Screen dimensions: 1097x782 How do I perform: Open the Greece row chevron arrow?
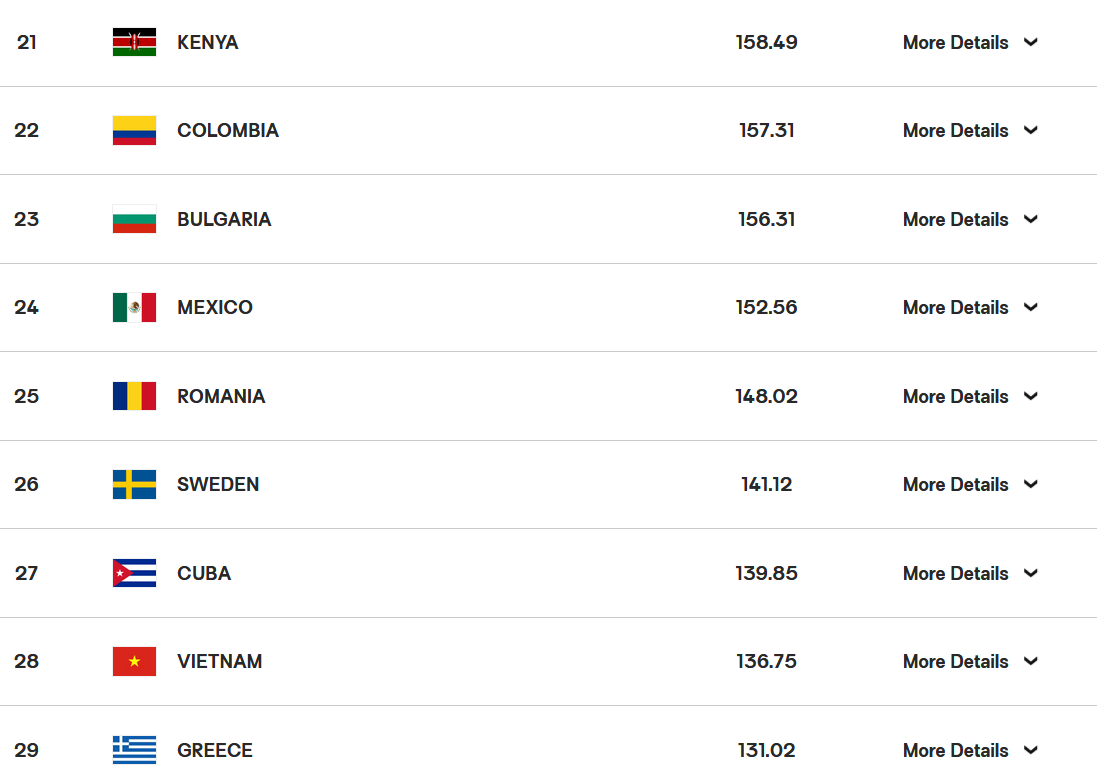pos(1031,750)
